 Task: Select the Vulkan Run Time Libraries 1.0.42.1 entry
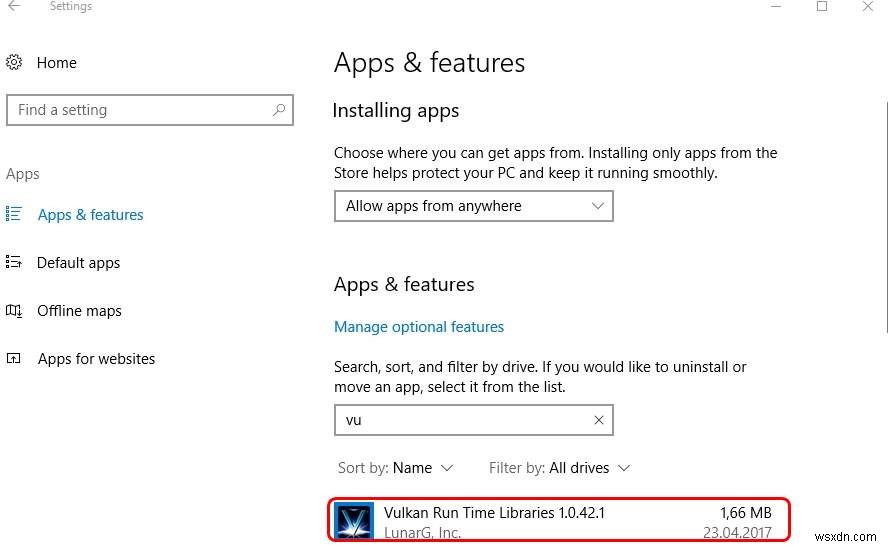click(x=558, y=521)
